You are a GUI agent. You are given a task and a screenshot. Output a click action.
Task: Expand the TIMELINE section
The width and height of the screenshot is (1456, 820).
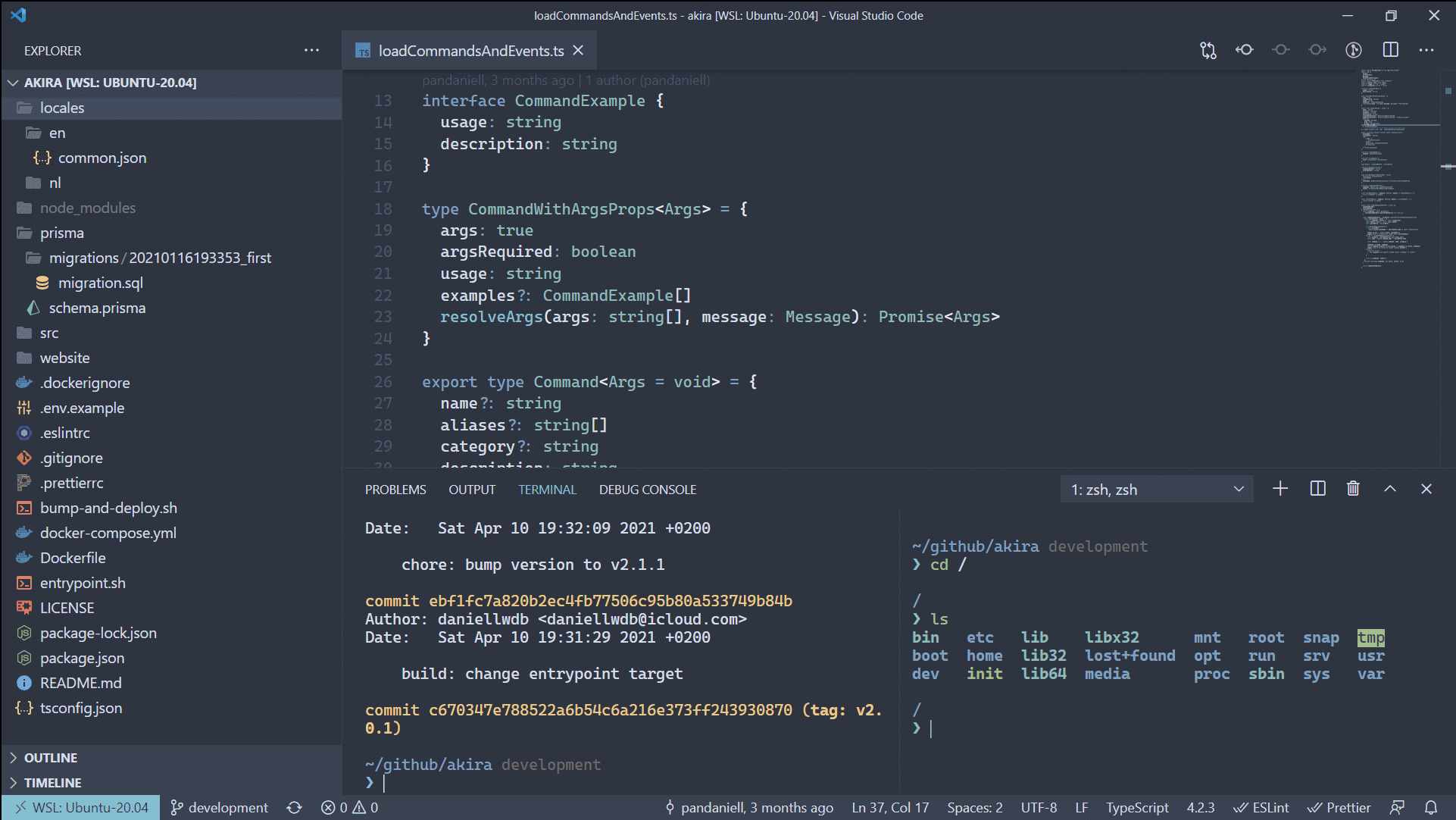pos(171,783)
